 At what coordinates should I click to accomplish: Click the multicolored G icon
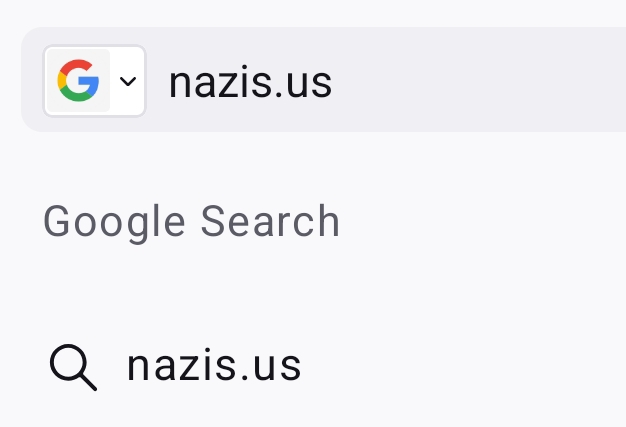(x=78, y=81)
